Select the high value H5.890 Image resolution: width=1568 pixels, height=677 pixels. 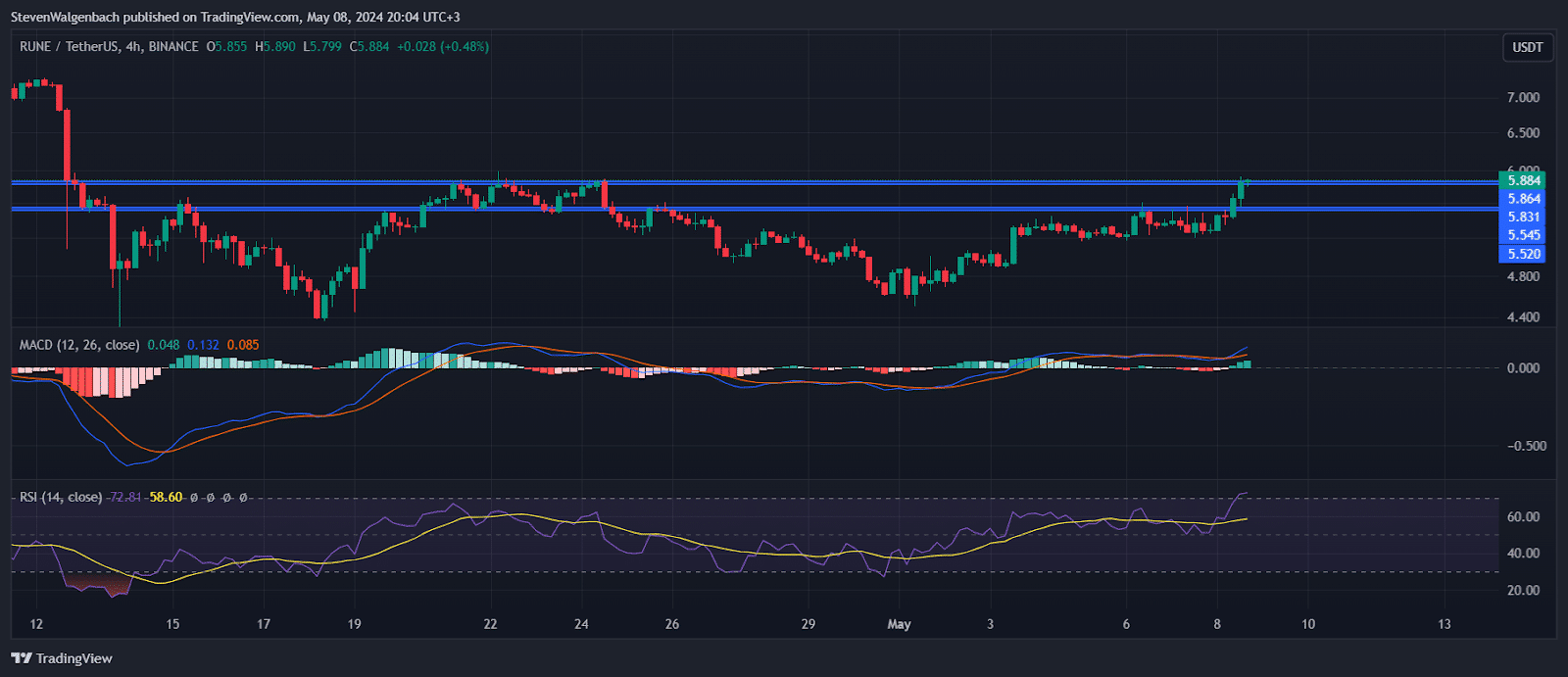click(275, 46)
